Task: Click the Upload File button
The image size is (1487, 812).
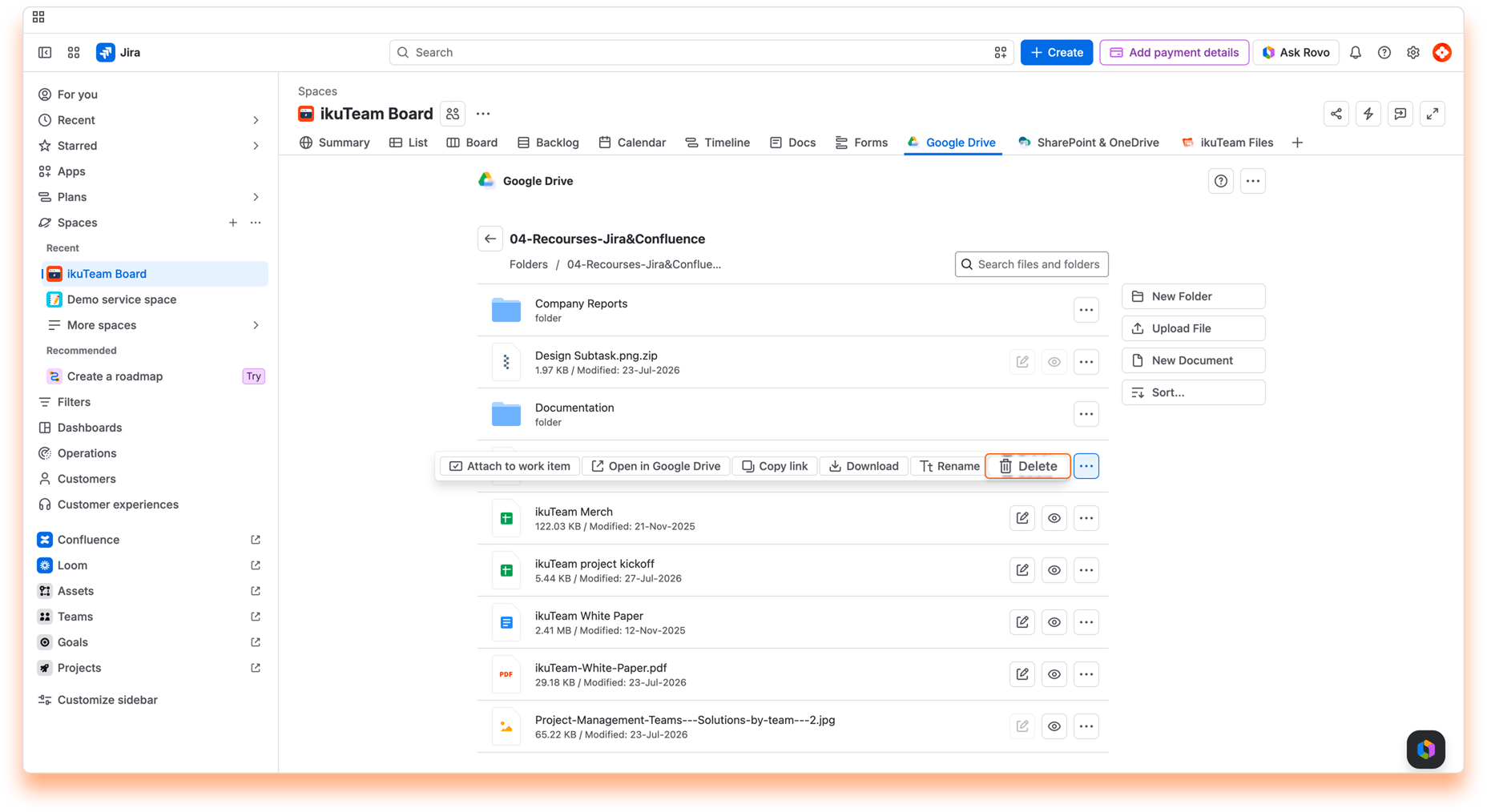Action: [1193, 328]
